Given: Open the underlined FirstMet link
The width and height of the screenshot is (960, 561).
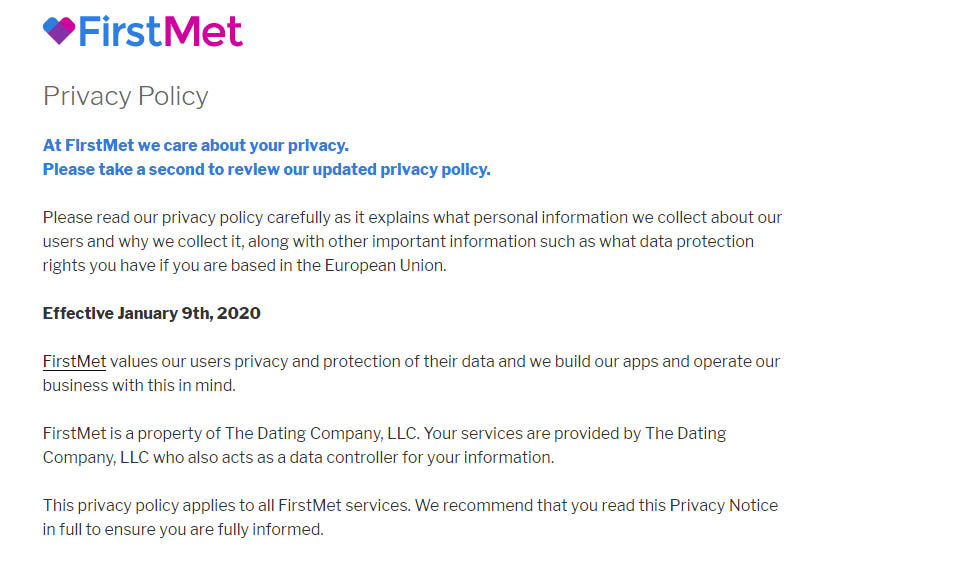Looking at the screenshot, I should (74, 361).
